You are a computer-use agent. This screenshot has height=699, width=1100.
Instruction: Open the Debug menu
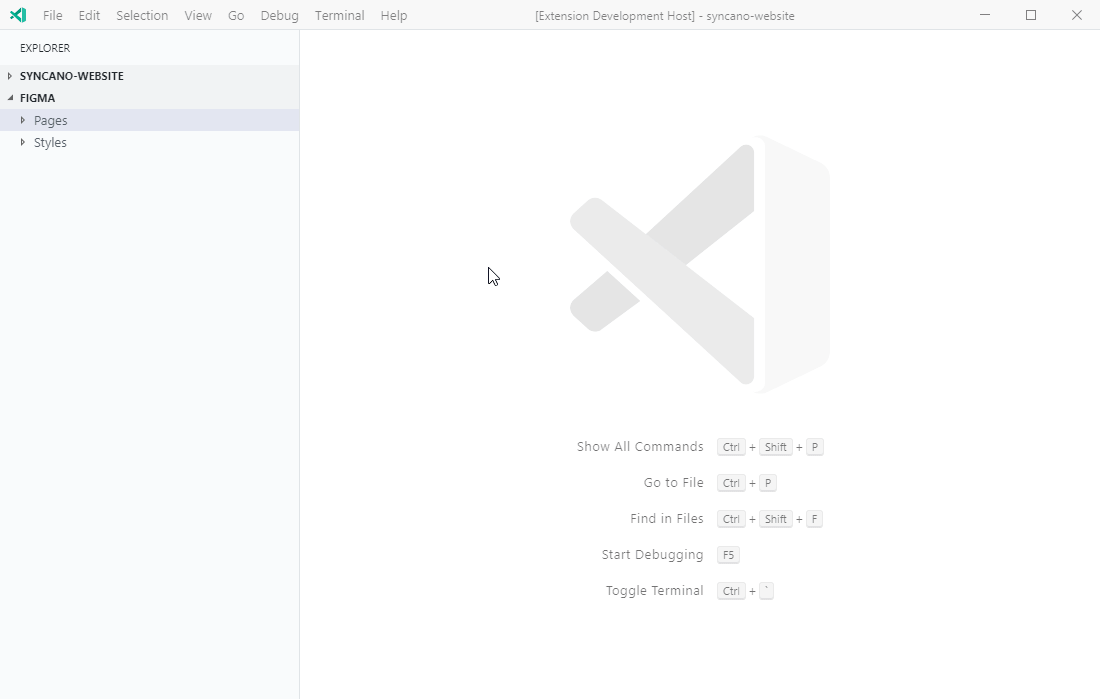coord(278,15)
